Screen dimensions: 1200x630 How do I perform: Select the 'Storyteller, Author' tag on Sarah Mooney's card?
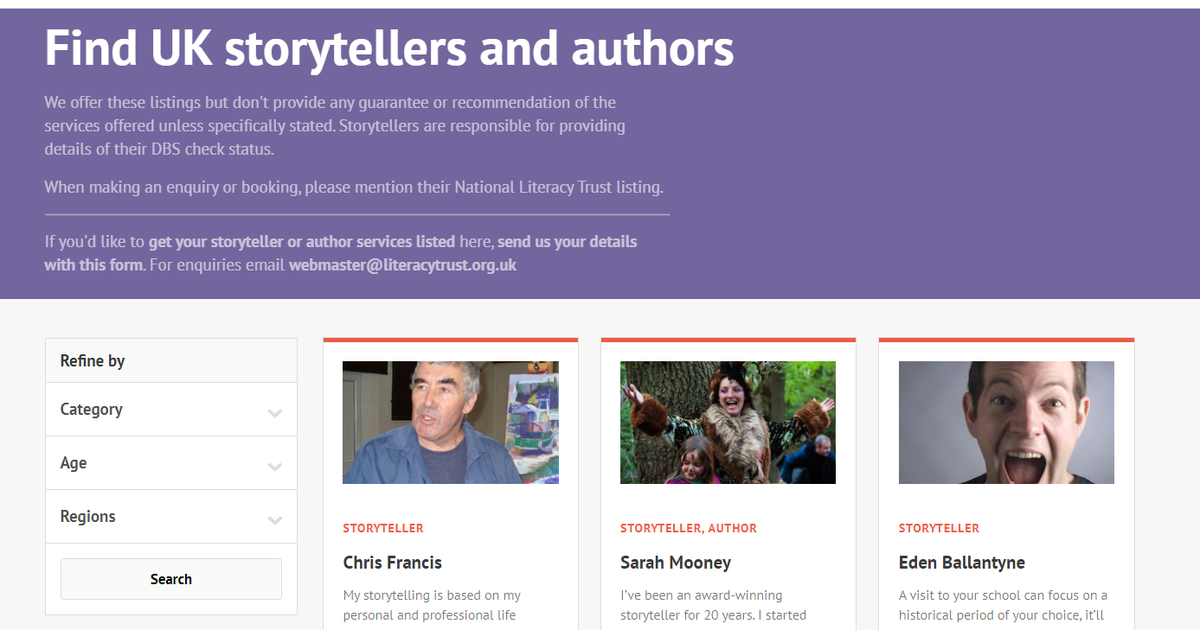click(x=689, y=528)
